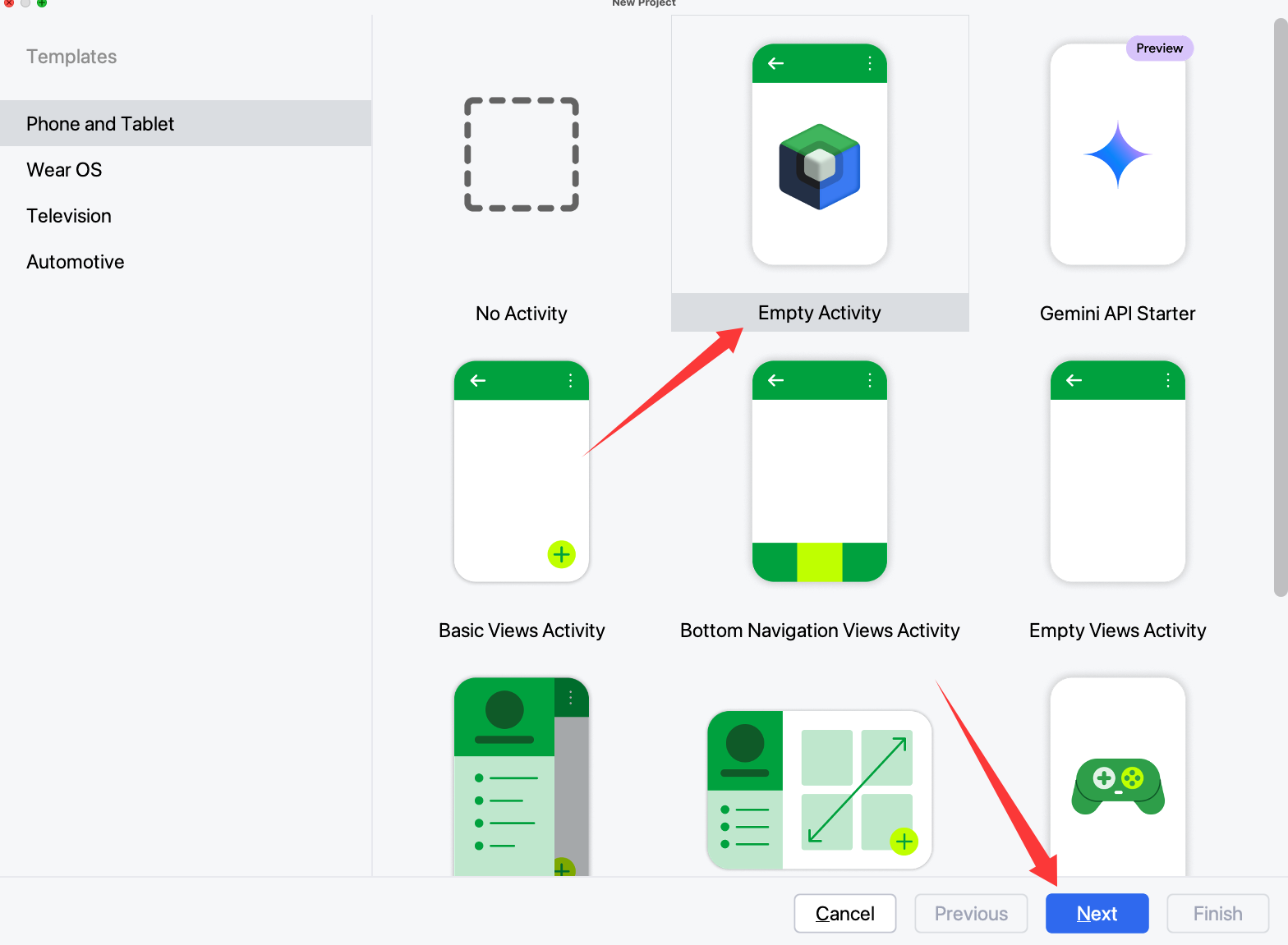1288x945 pixels.
Task: Switch to Wear OS templates
Action: pyautogui.click(x=64, y=170)
